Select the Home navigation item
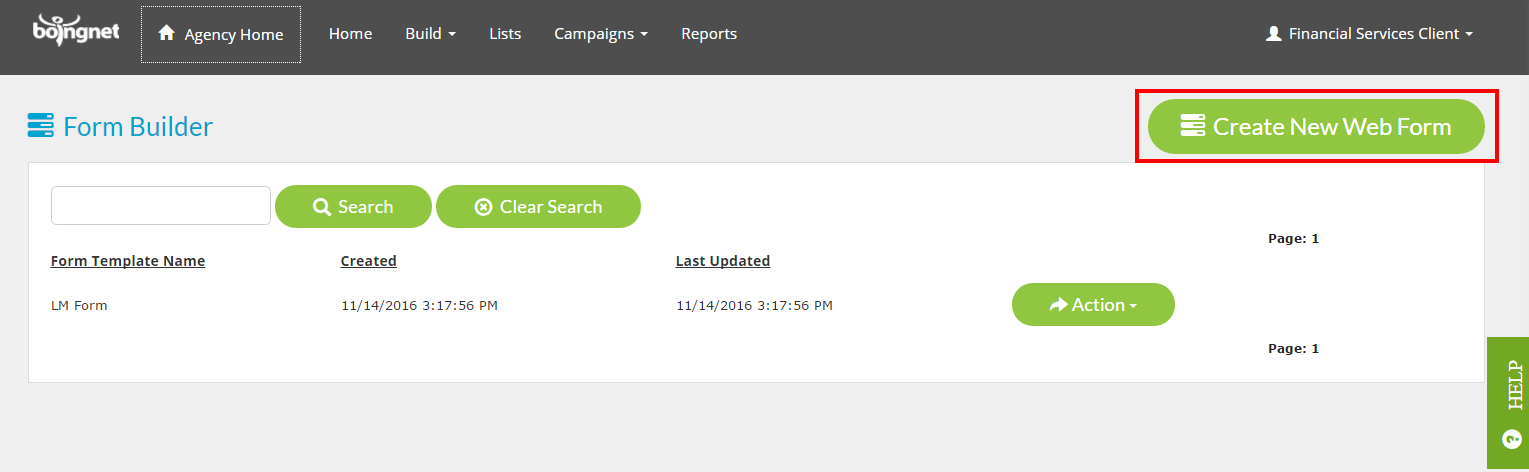Image resolution: width=1529 pixels, height=472 pixels. [350, 34]
